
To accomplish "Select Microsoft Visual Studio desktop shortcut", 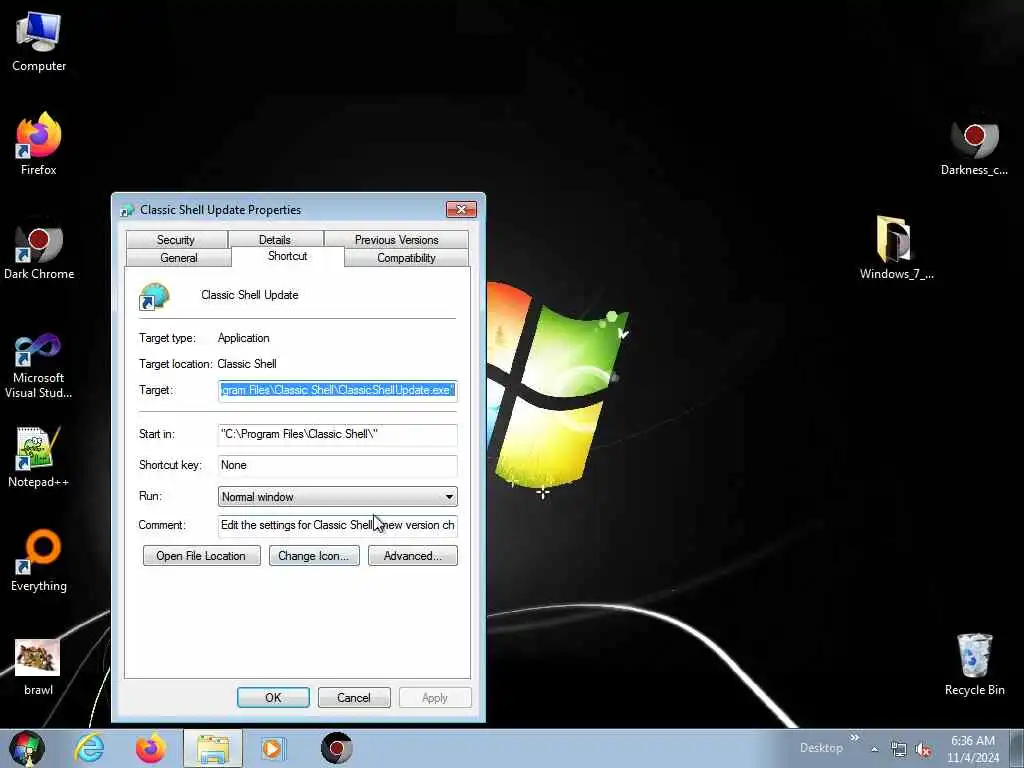I will coord(39,366).
